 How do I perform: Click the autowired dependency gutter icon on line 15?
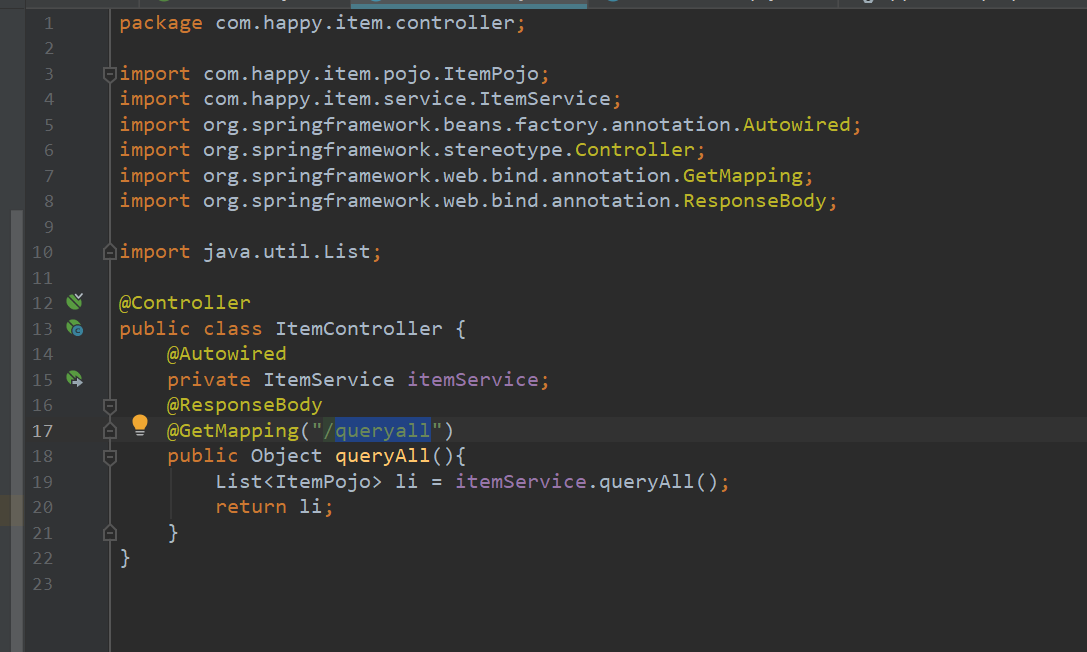click(74, 379)
